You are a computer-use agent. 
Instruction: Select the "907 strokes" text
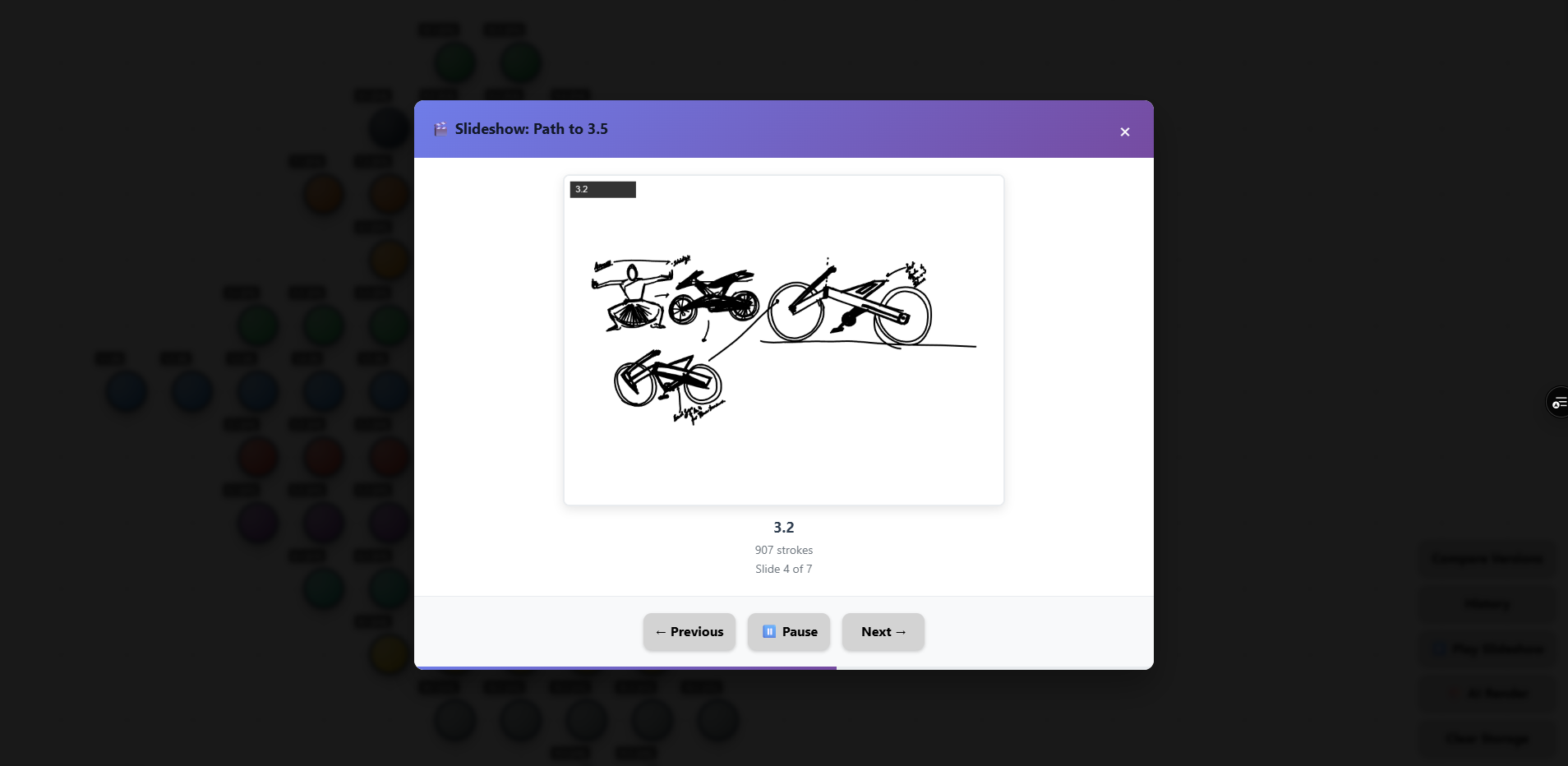click(x=784, y=550)
